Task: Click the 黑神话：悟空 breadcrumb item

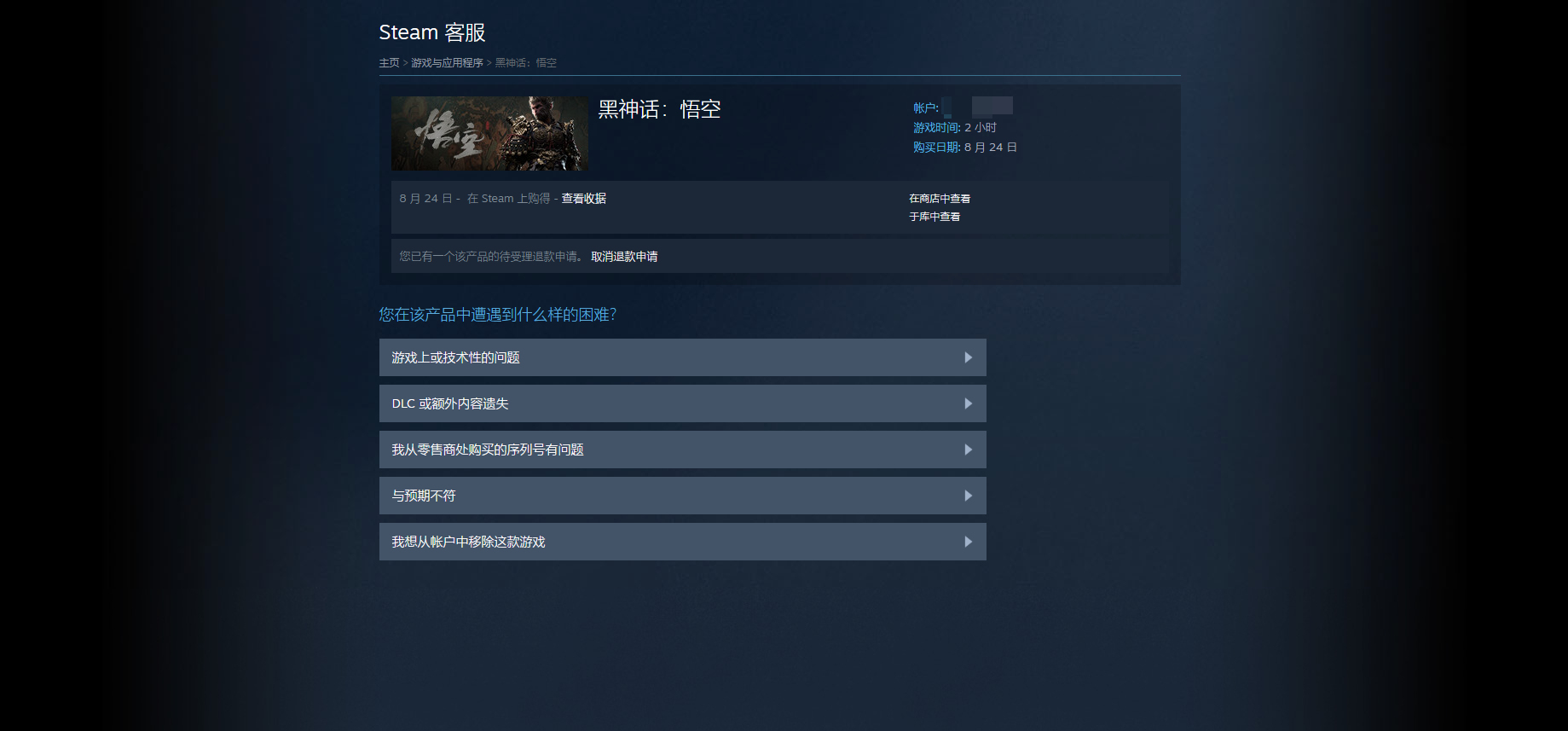Action: (x=525, y=63)
